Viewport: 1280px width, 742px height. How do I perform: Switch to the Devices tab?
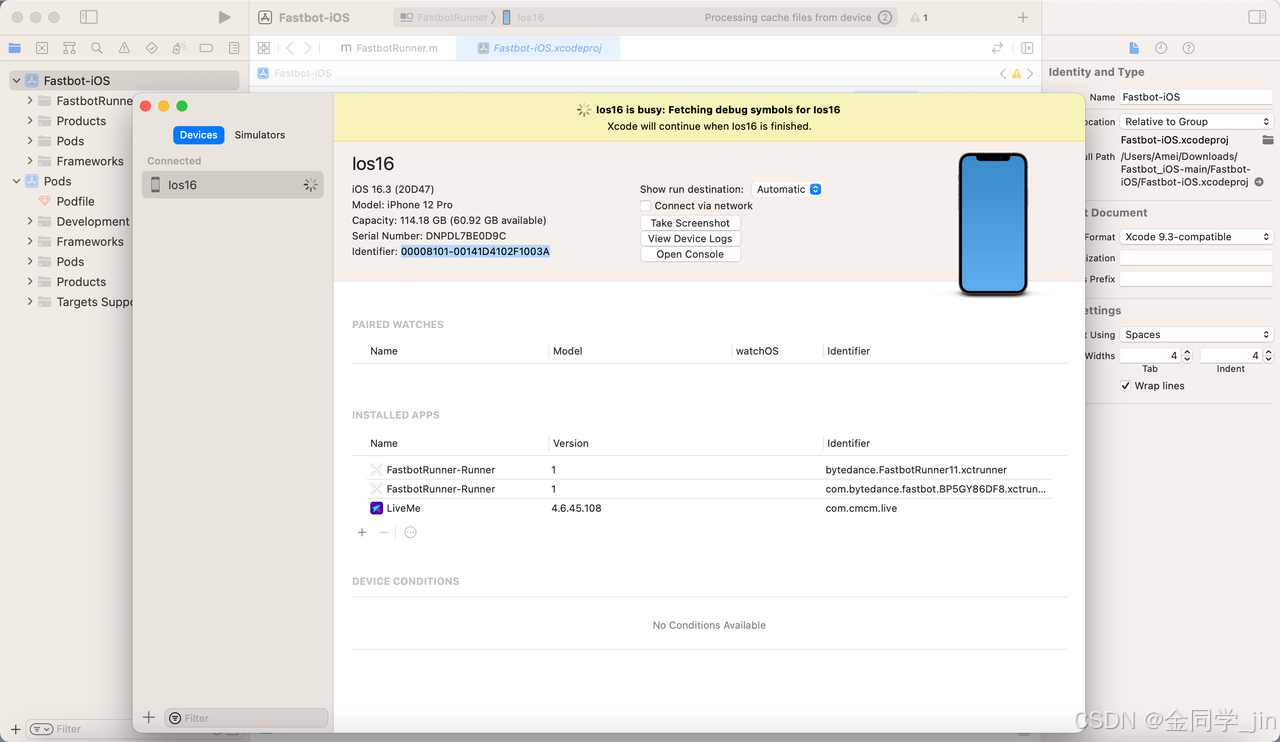[199, 135]
